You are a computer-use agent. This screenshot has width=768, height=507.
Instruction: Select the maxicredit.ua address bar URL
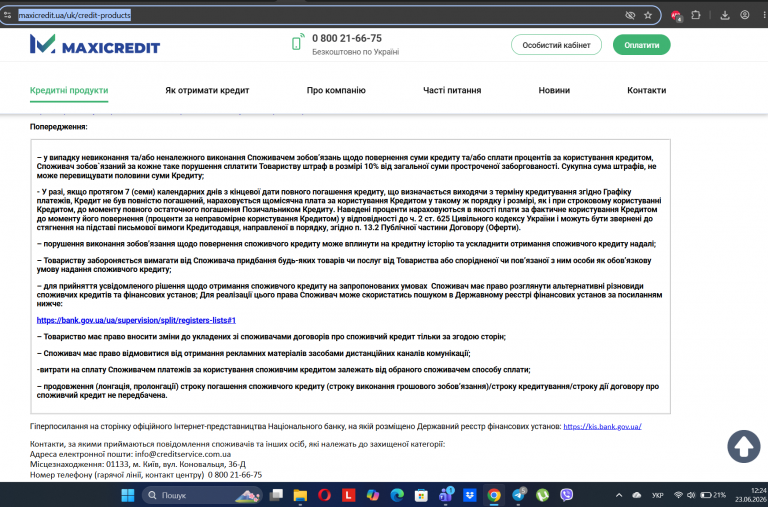pos(74,15)
